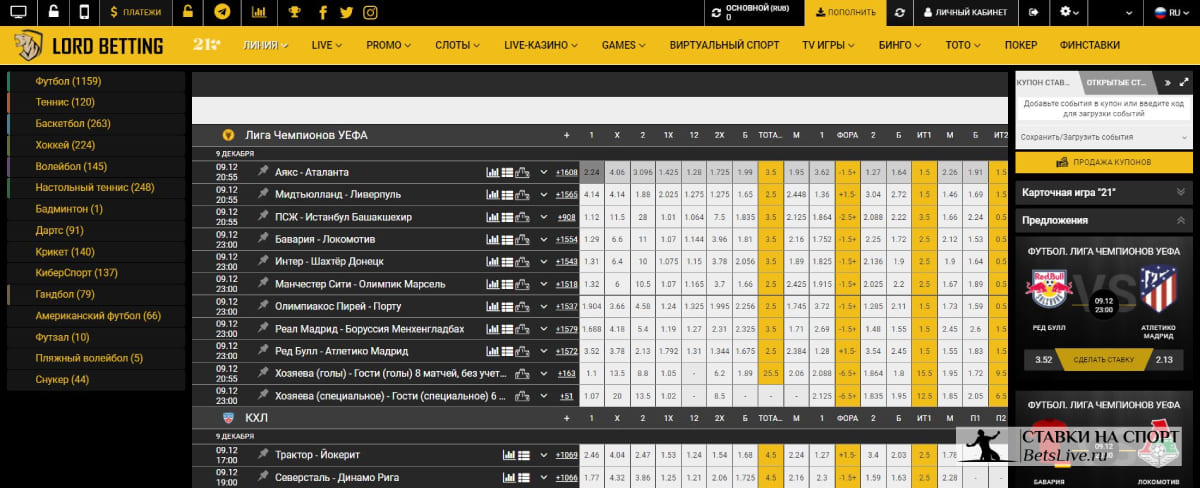Screen dimensions: 1200x488
Task: Open statistics chart for Реал Мадрид - Боруссия Менхенгладбах
Action: click(492, 328)
